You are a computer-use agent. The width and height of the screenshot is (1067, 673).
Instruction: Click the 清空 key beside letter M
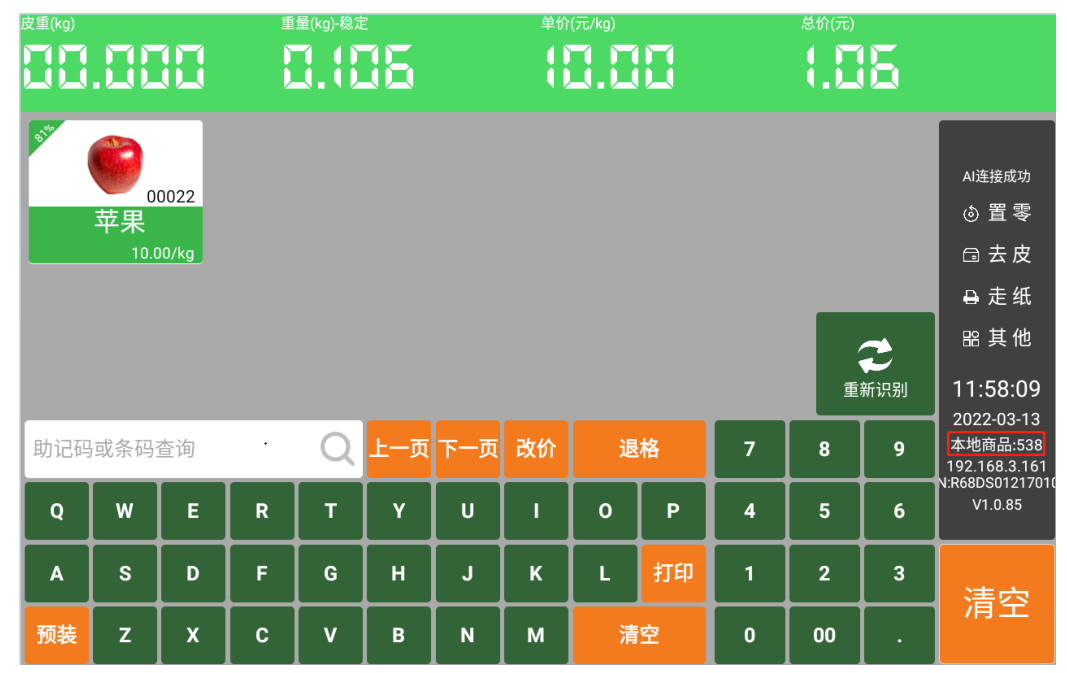639,635
